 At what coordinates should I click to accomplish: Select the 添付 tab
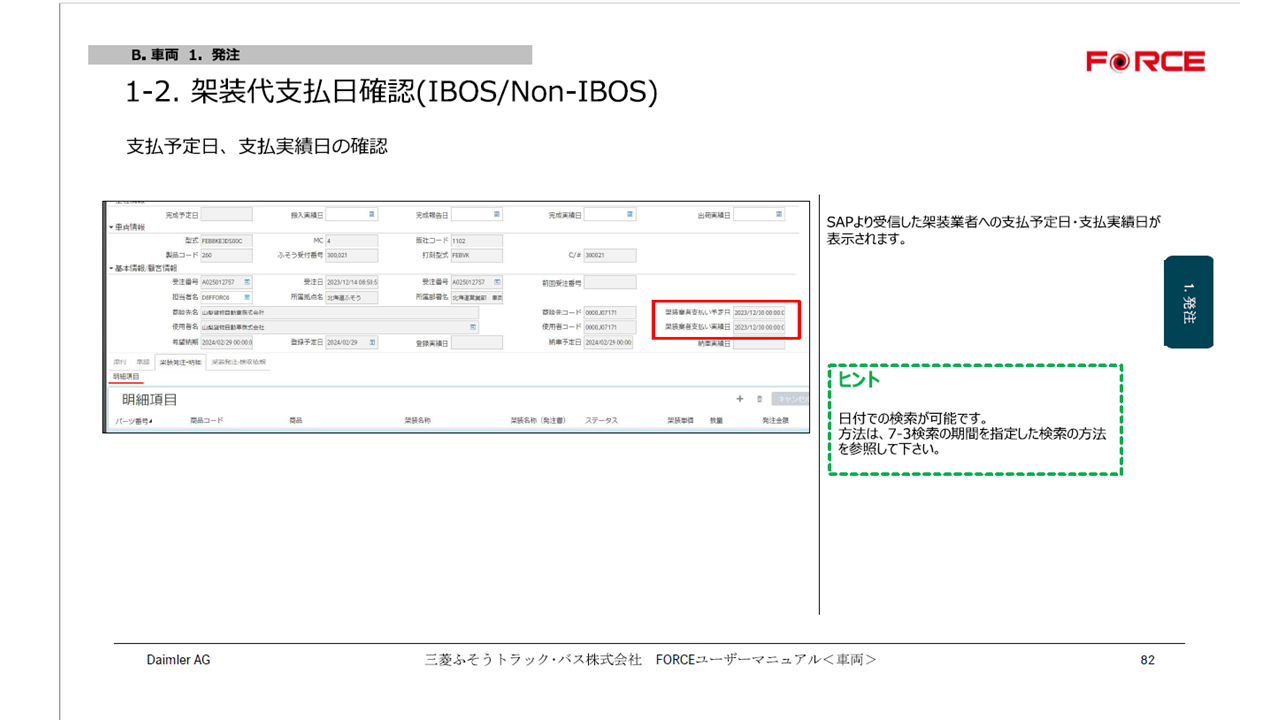(119, 361)
